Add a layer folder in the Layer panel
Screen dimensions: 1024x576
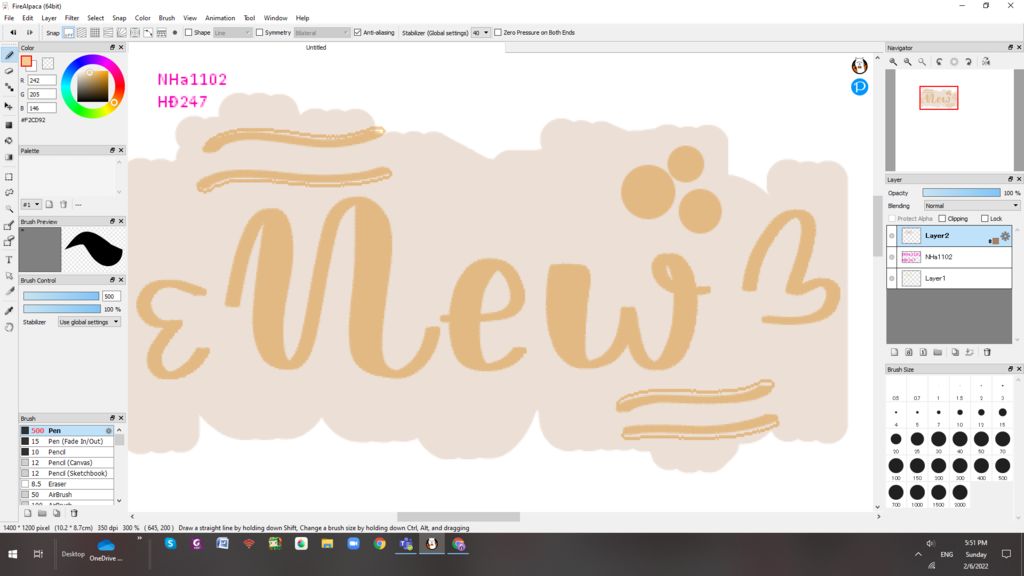(x=938, y=352)
